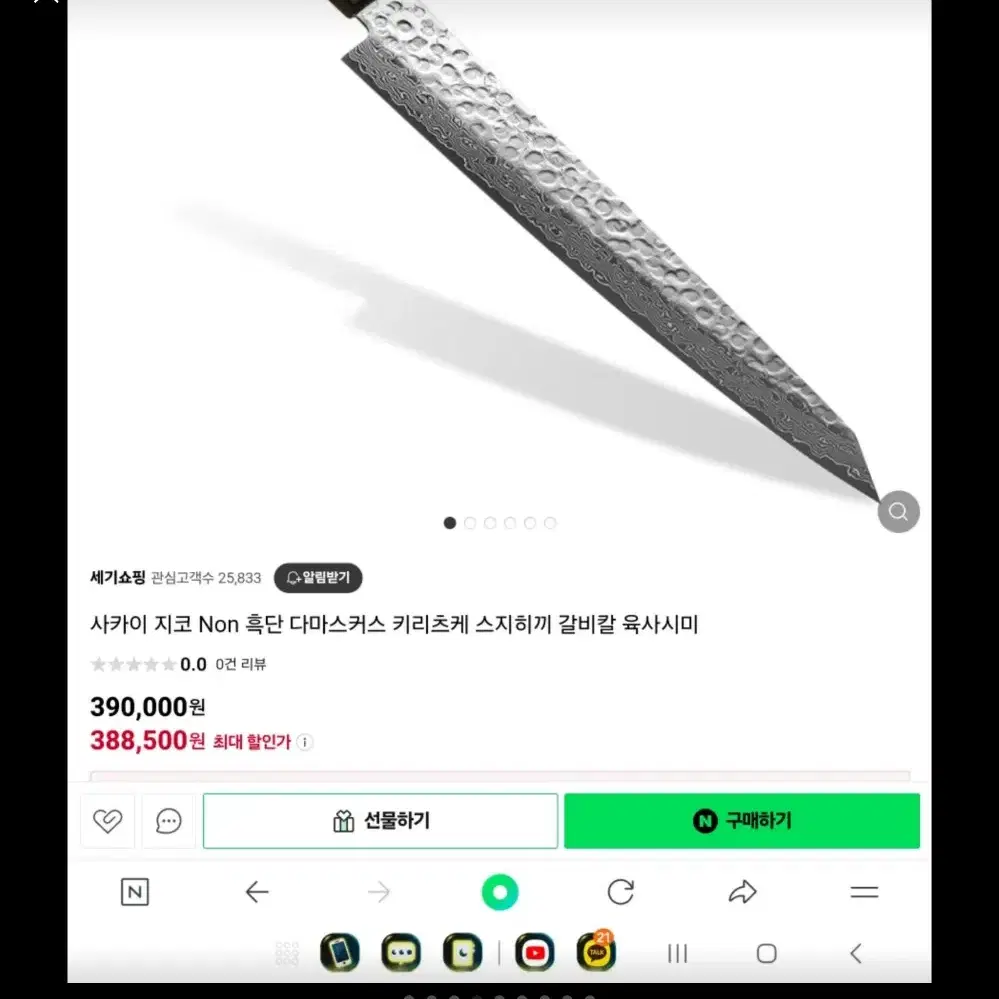The width and height of the screenshot is (999, 999).
Task: Reload the page with refresh icon
Action: (621, 891)
